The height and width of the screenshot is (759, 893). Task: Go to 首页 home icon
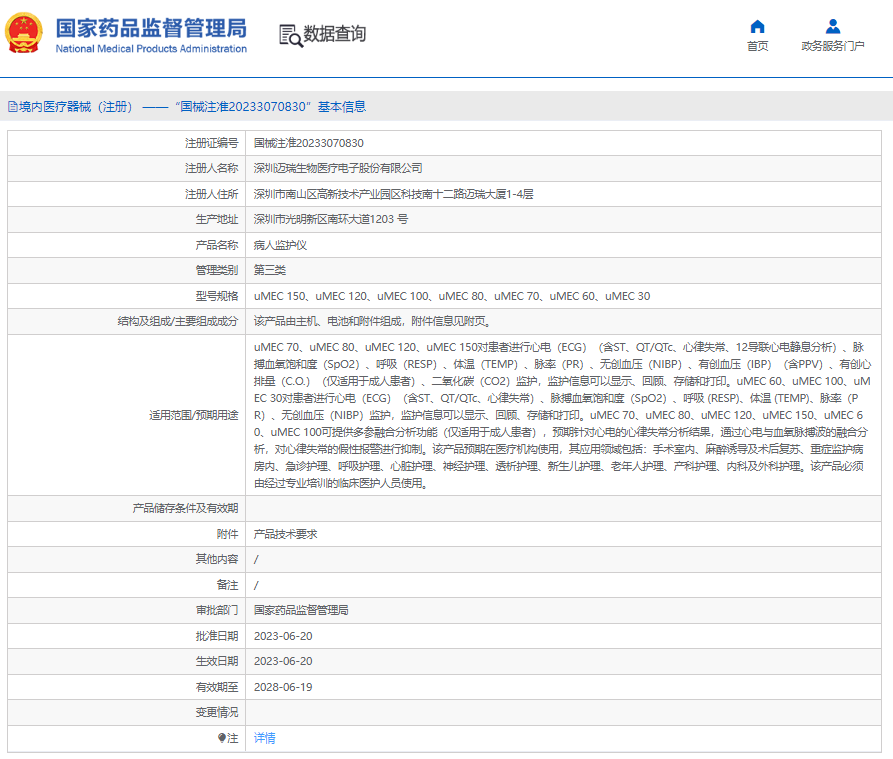(x=757, y=26)
